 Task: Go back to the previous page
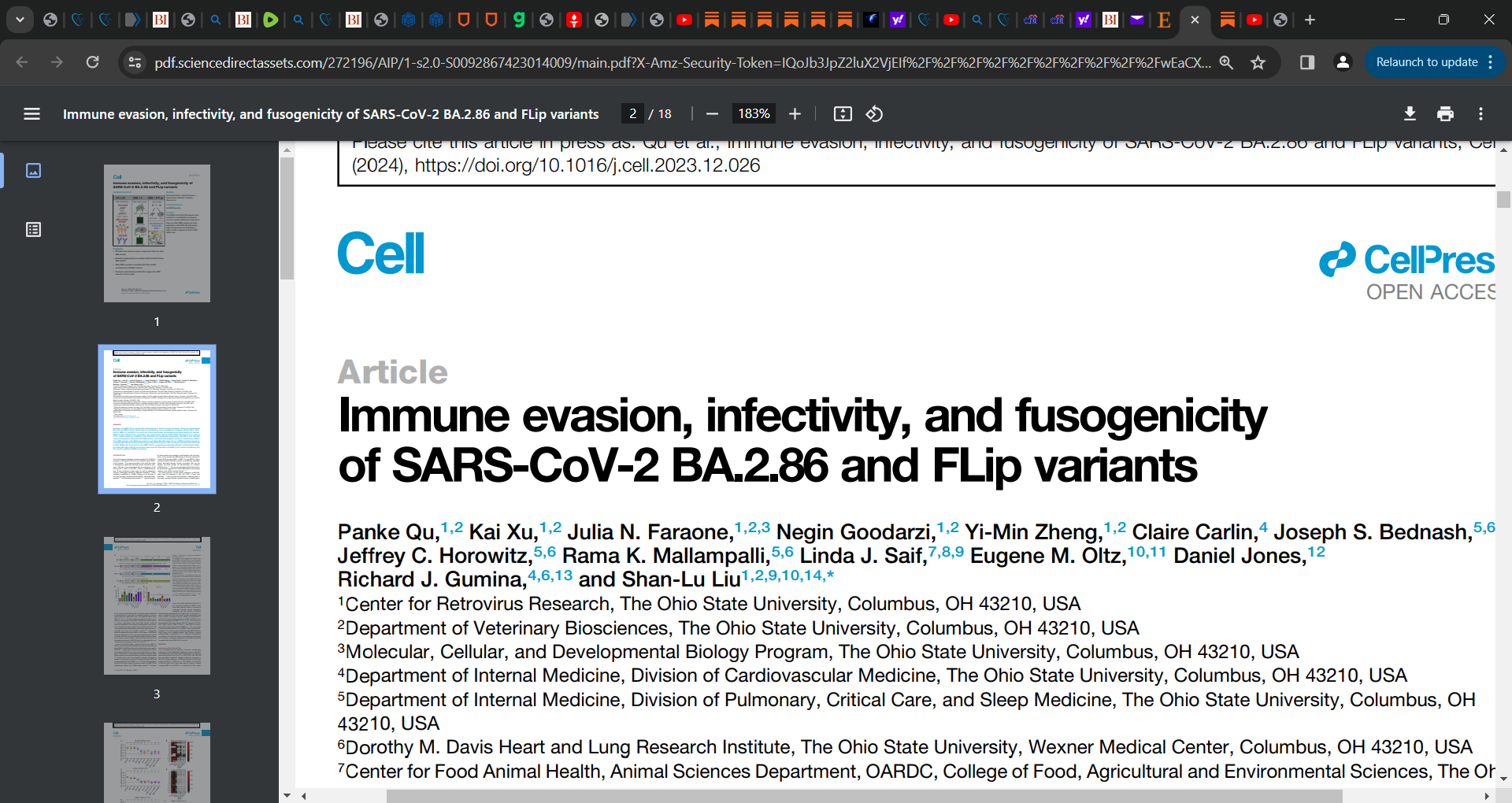pos(22,62)
